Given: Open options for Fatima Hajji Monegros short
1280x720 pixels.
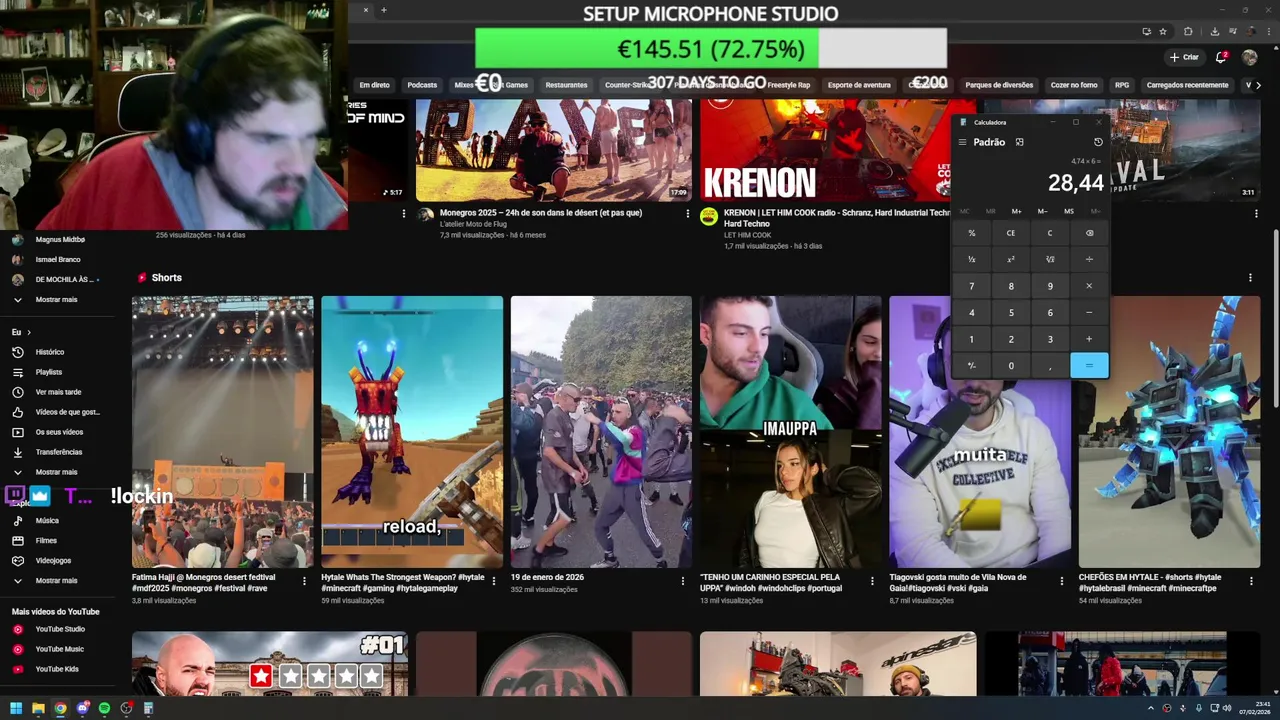Looking at the screenshot, I should (x=305, y=580).
